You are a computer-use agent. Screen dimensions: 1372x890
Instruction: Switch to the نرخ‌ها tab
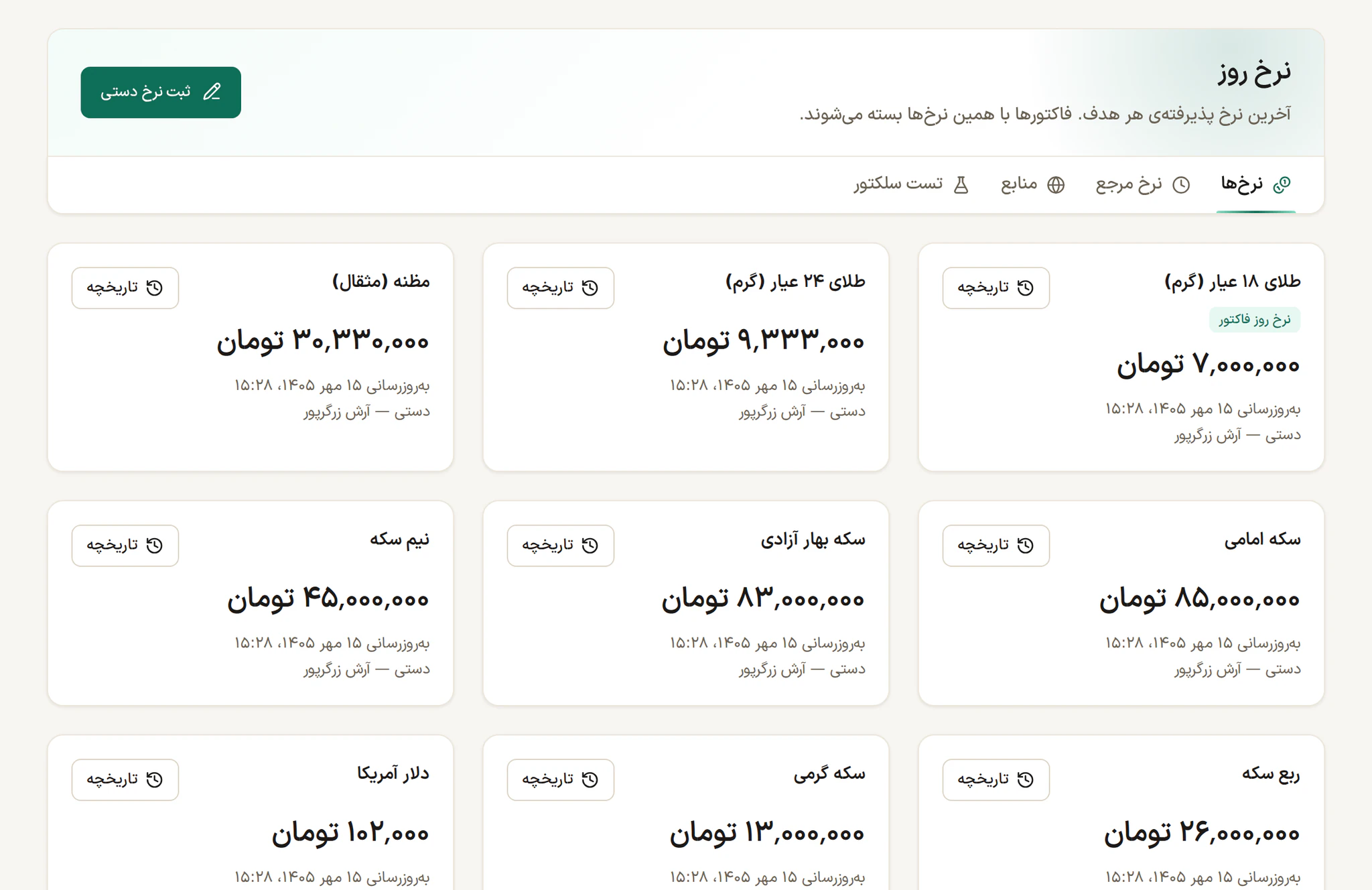1255,184
